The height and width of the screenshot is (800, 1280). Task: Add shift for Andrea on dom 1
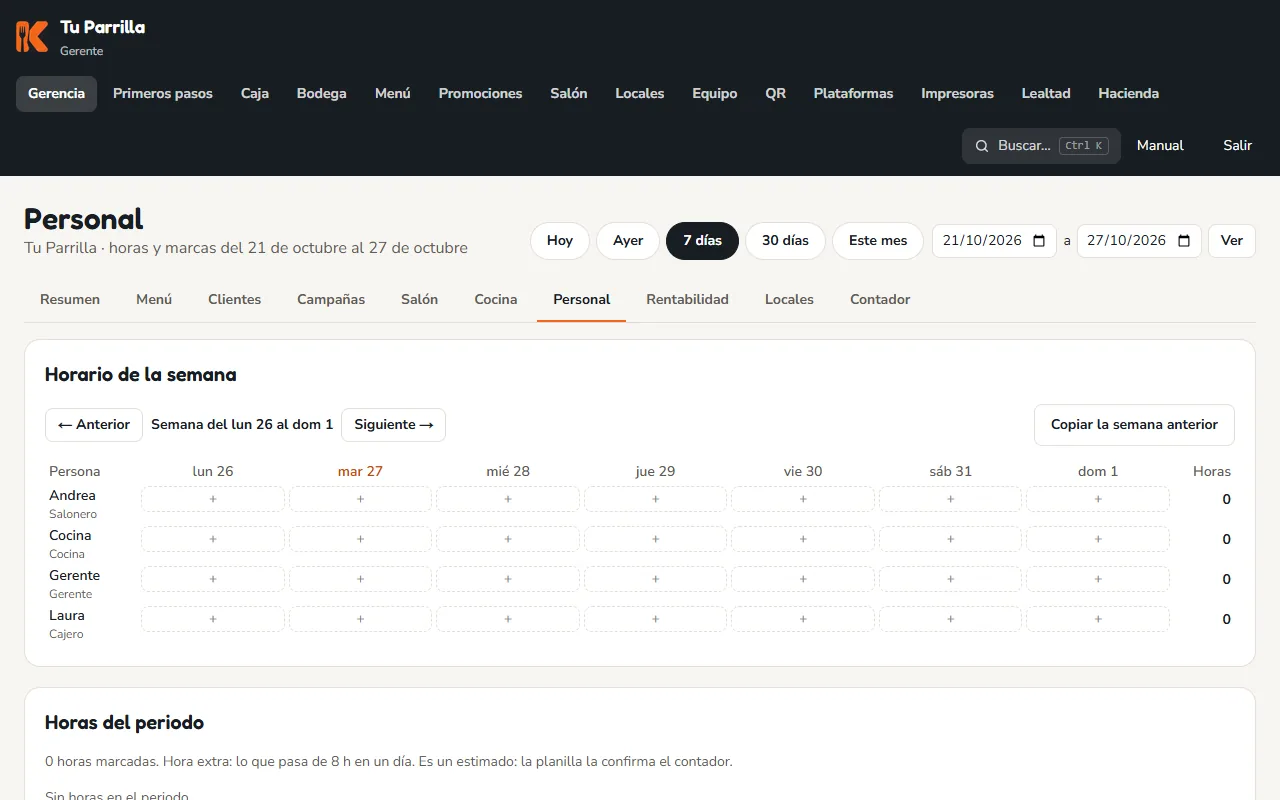click(1098, 499)
